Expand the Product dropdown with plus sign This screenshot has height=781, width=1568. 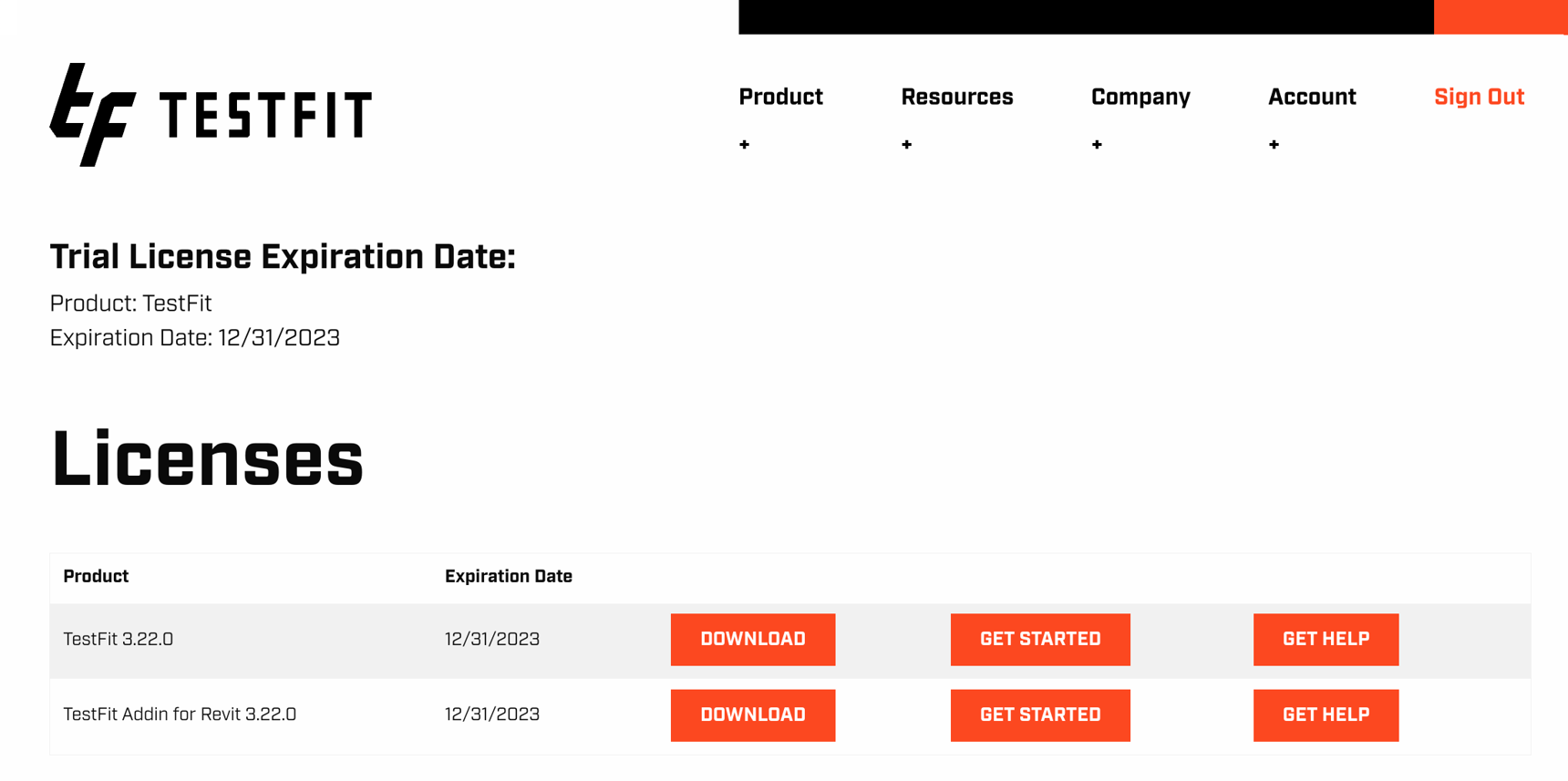coord(744,144)
